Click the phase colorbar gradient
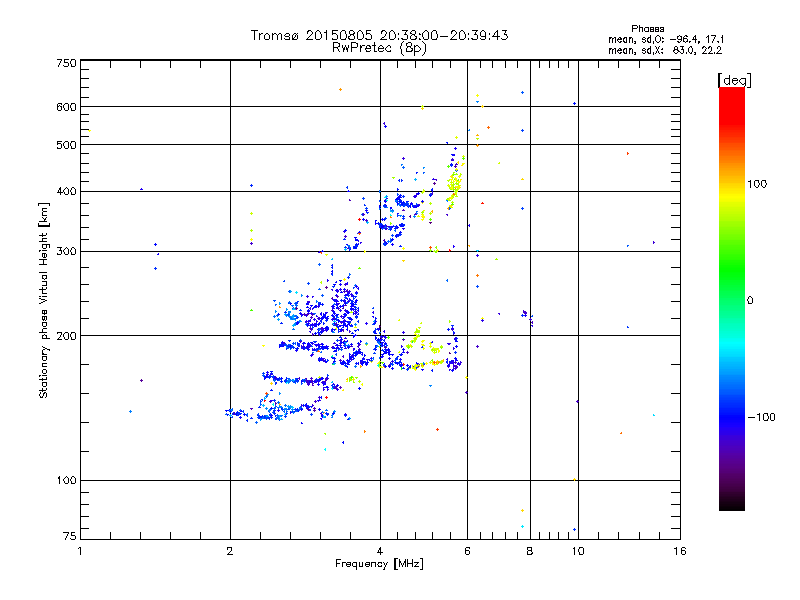Viewport: 800px width, 600px height. click(732, 298)
